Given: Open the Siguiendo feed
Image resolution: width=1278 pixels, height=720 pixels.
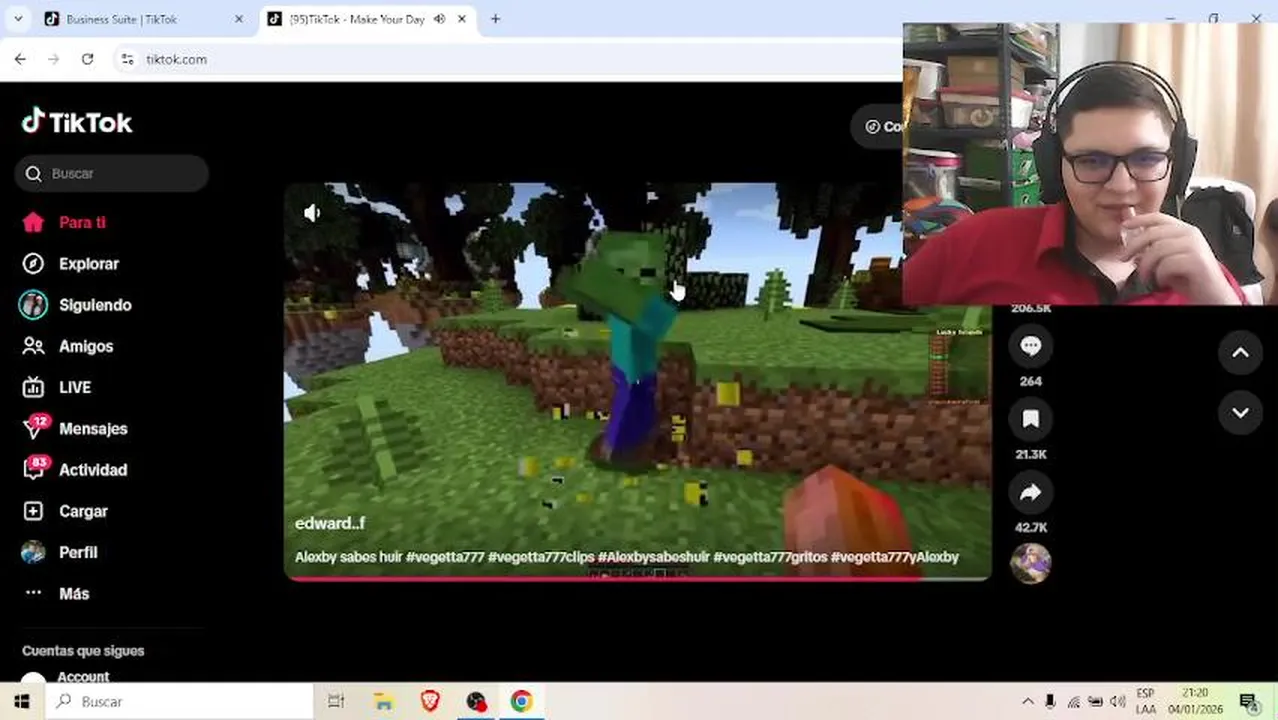Looking at the screenshot, I should [x=76, y=305].
